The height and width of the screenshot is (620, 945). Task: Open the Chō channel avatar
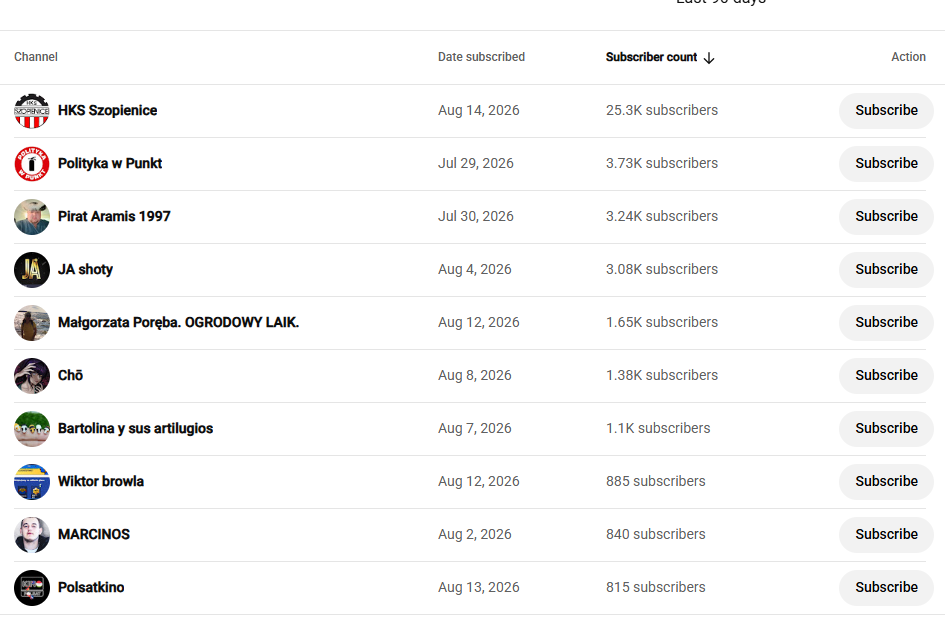click(32, 376)
